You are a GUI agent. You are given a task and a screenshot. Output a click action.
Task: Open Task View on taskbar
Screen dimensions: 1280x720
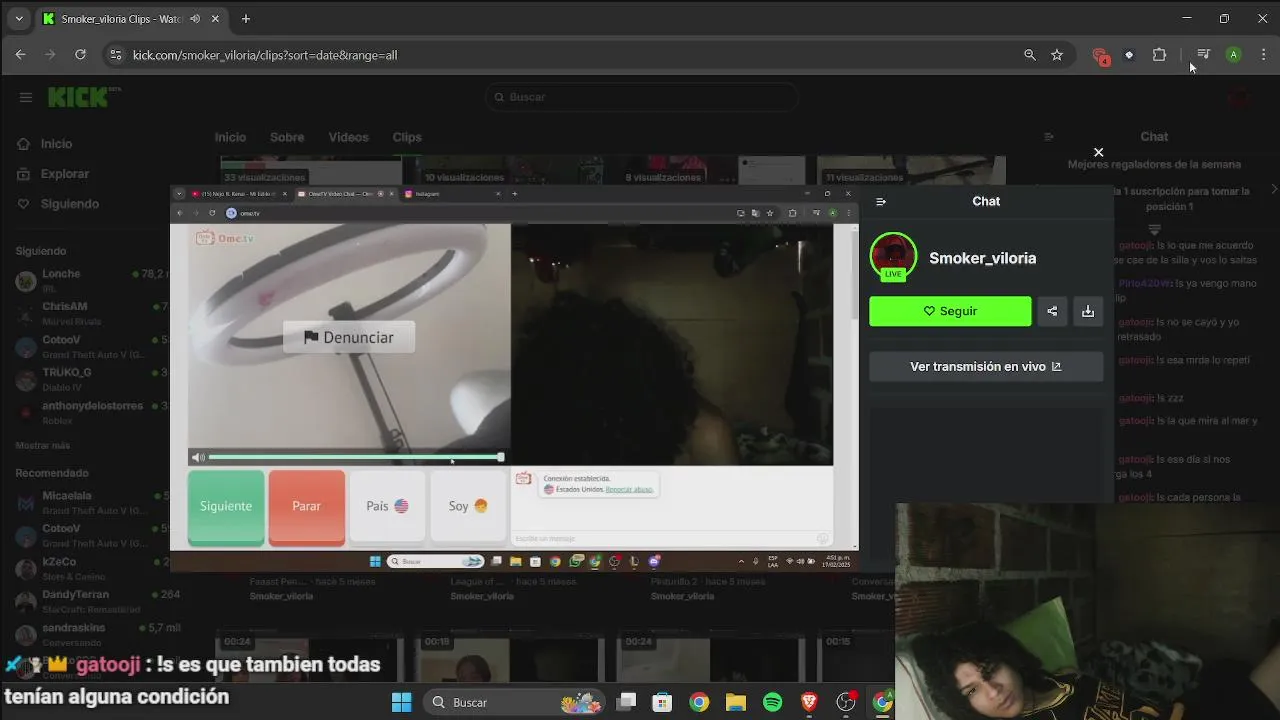[x=626, y=702]
